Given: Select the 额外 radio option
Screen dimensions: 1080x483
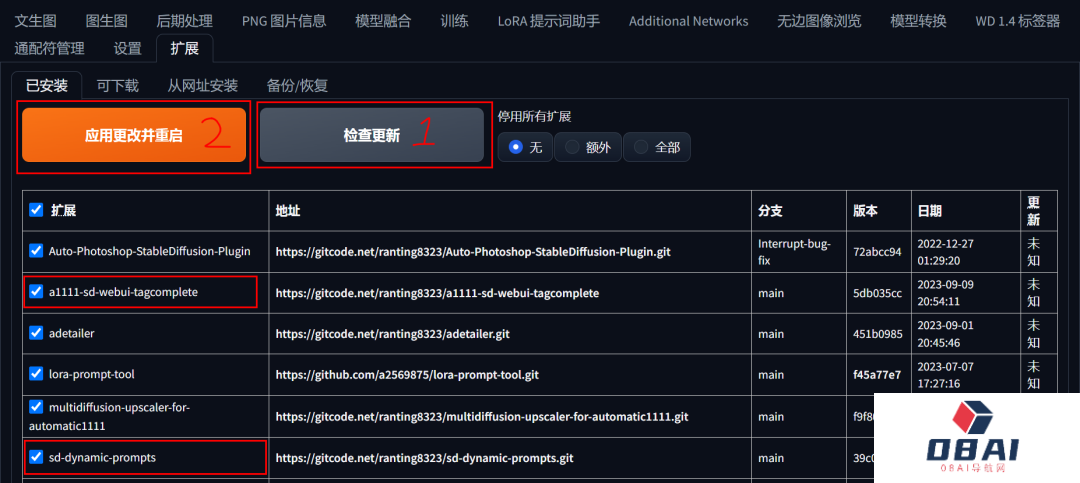Looking at the screenshot, I should click(588, 147).
